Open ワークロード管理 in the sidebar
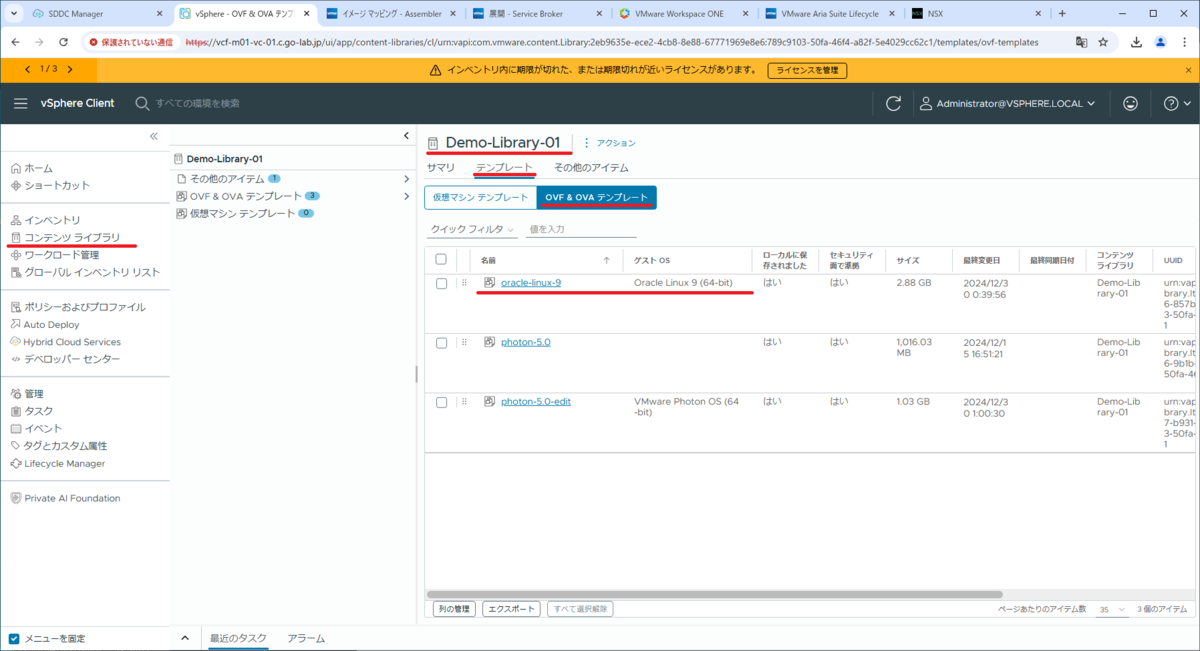The height and width of the screenshot is (651, 1200). coord(54,255)
